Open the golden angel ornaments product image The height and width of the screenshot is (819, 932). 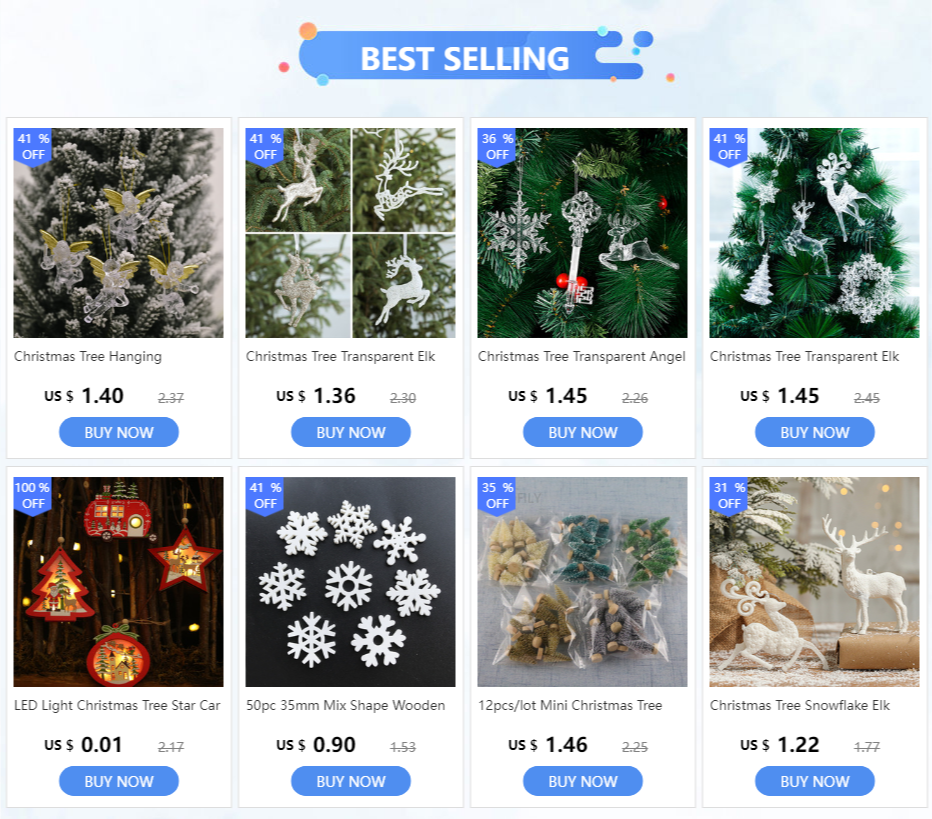coord(119,233)
